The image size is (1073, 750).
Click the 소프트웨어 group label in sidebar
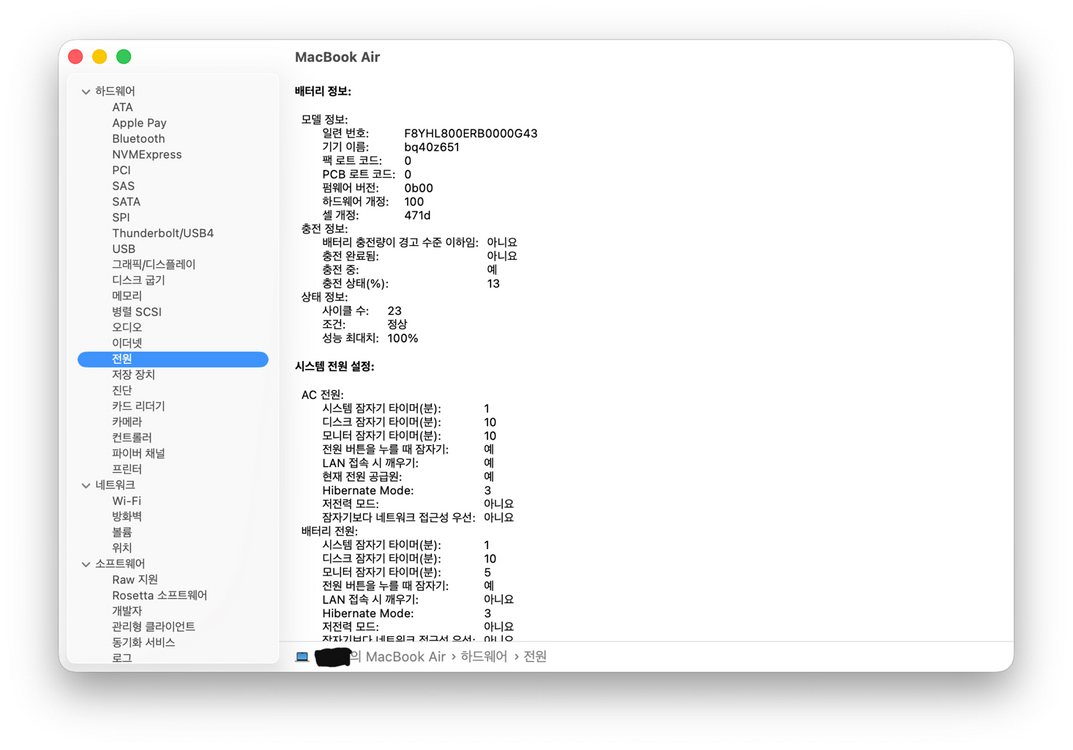pos(120,564)
